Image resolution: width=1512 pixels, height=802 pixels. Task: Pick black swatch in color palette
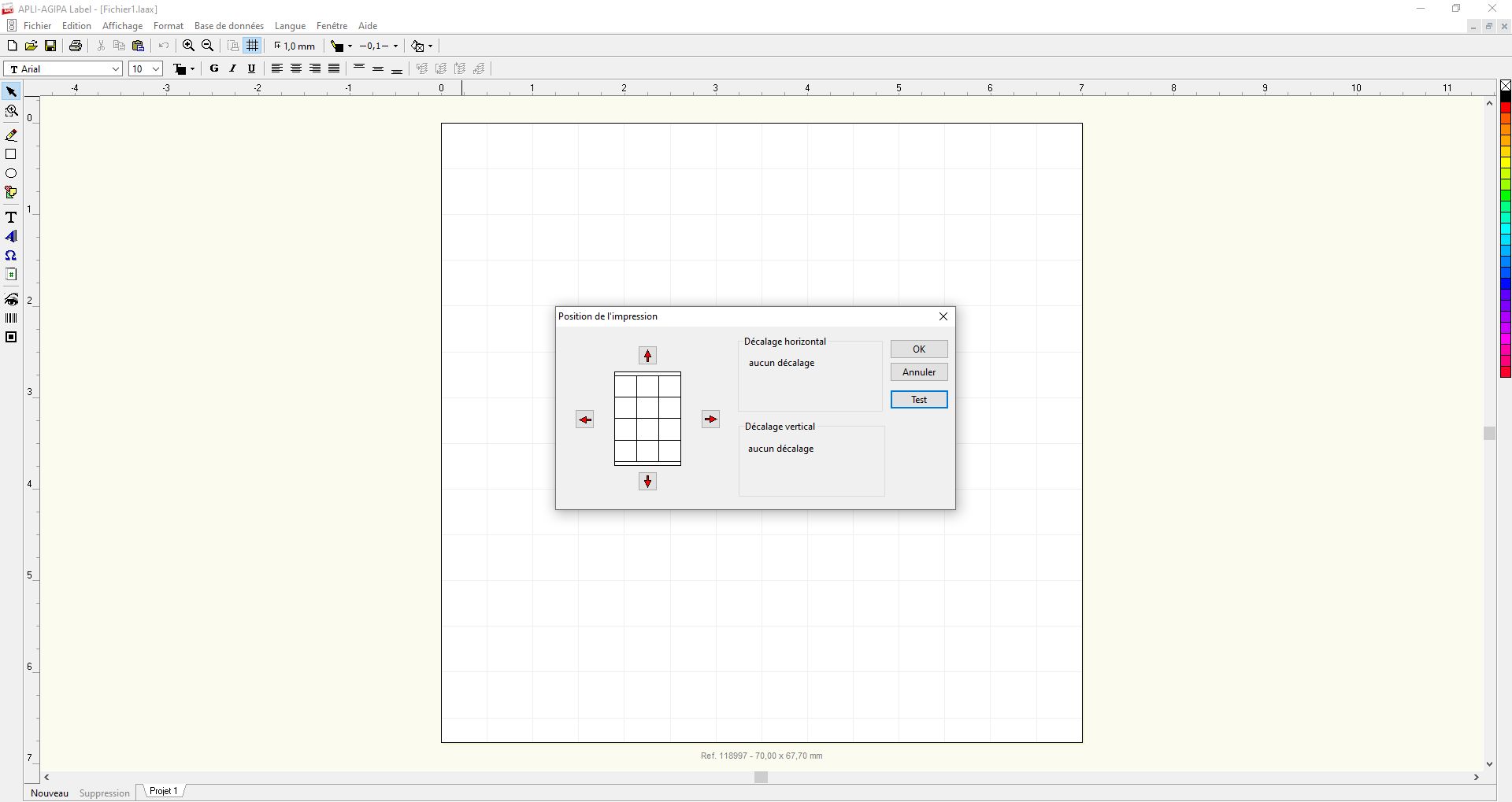(x=1506, y=96)
